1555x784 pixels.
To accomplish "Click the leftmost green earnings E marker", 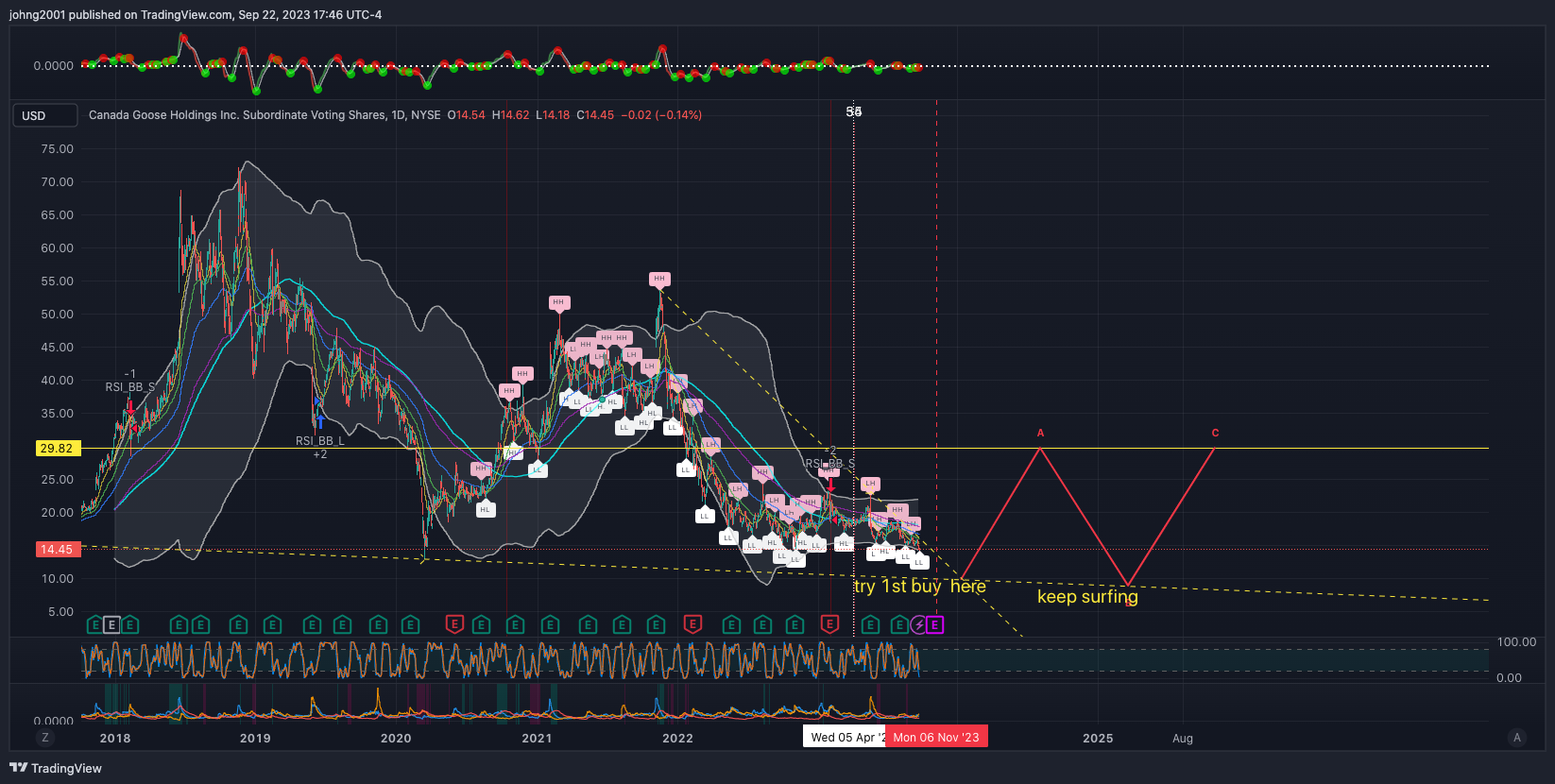I will click(94, 624).
